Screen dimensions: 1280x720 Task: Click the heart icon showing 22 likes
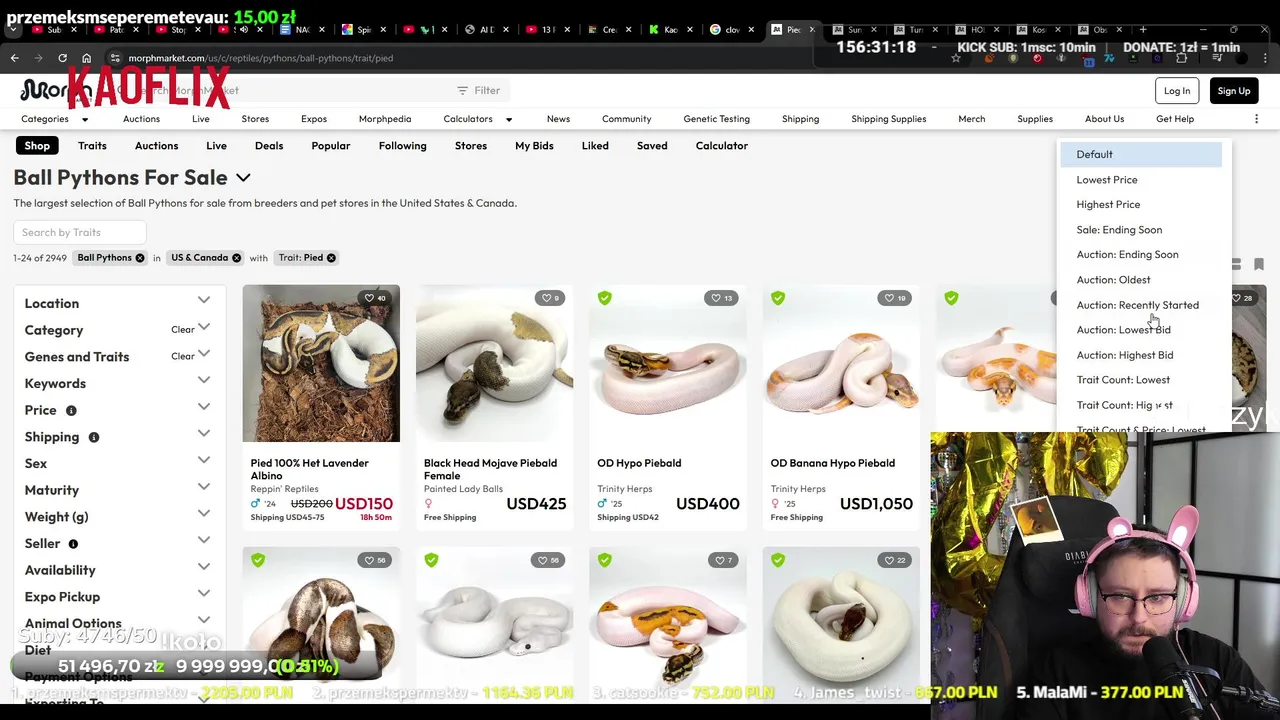pos(889,560)
